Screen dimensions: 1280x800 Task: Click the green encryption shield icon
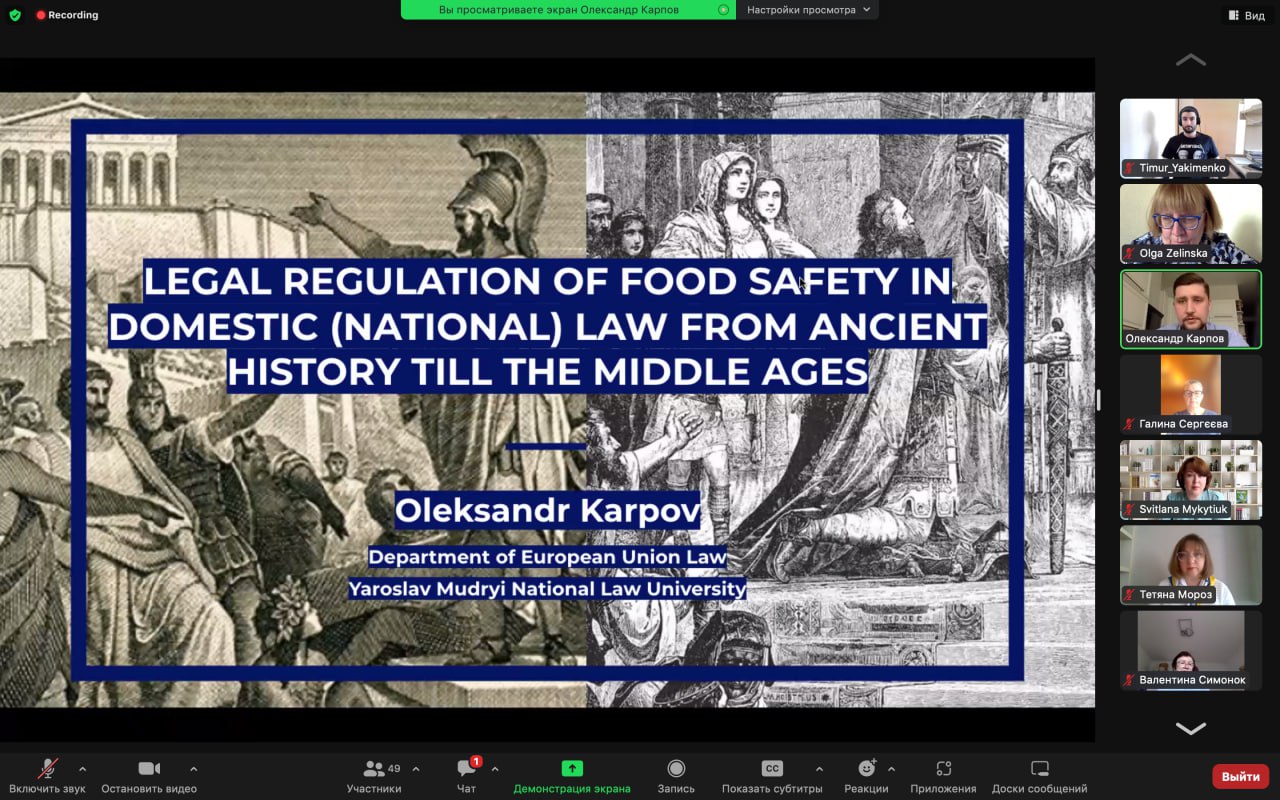[x=15, y=15]
